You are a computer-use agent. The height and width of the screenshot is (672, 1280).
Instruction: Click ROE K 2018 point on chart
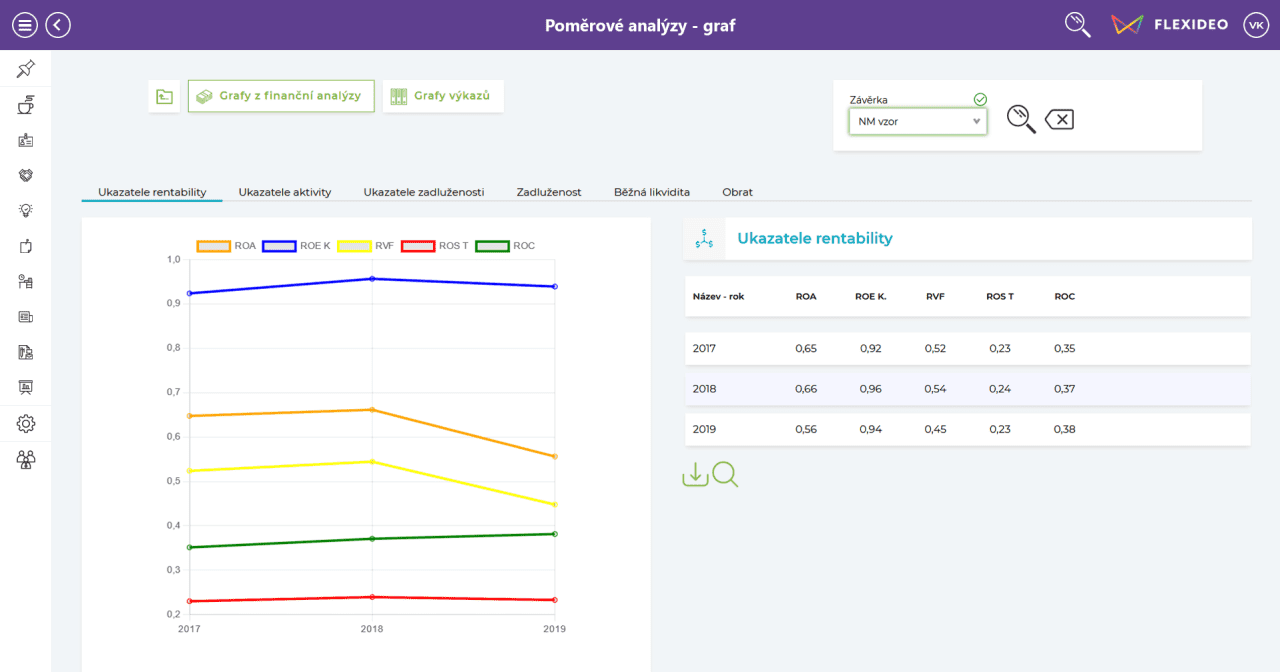tap(372, 279)
